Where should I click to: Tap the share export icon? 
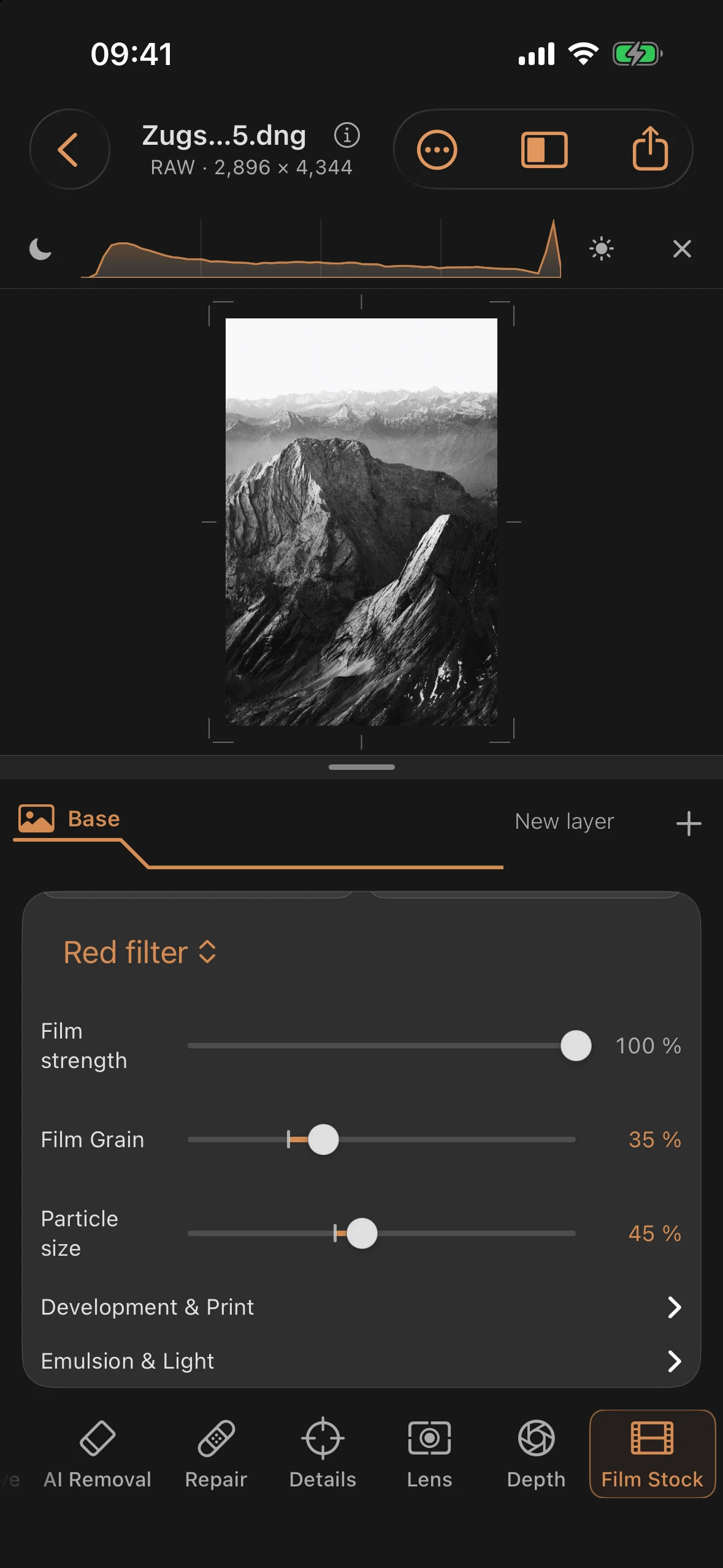click(650, 148)
